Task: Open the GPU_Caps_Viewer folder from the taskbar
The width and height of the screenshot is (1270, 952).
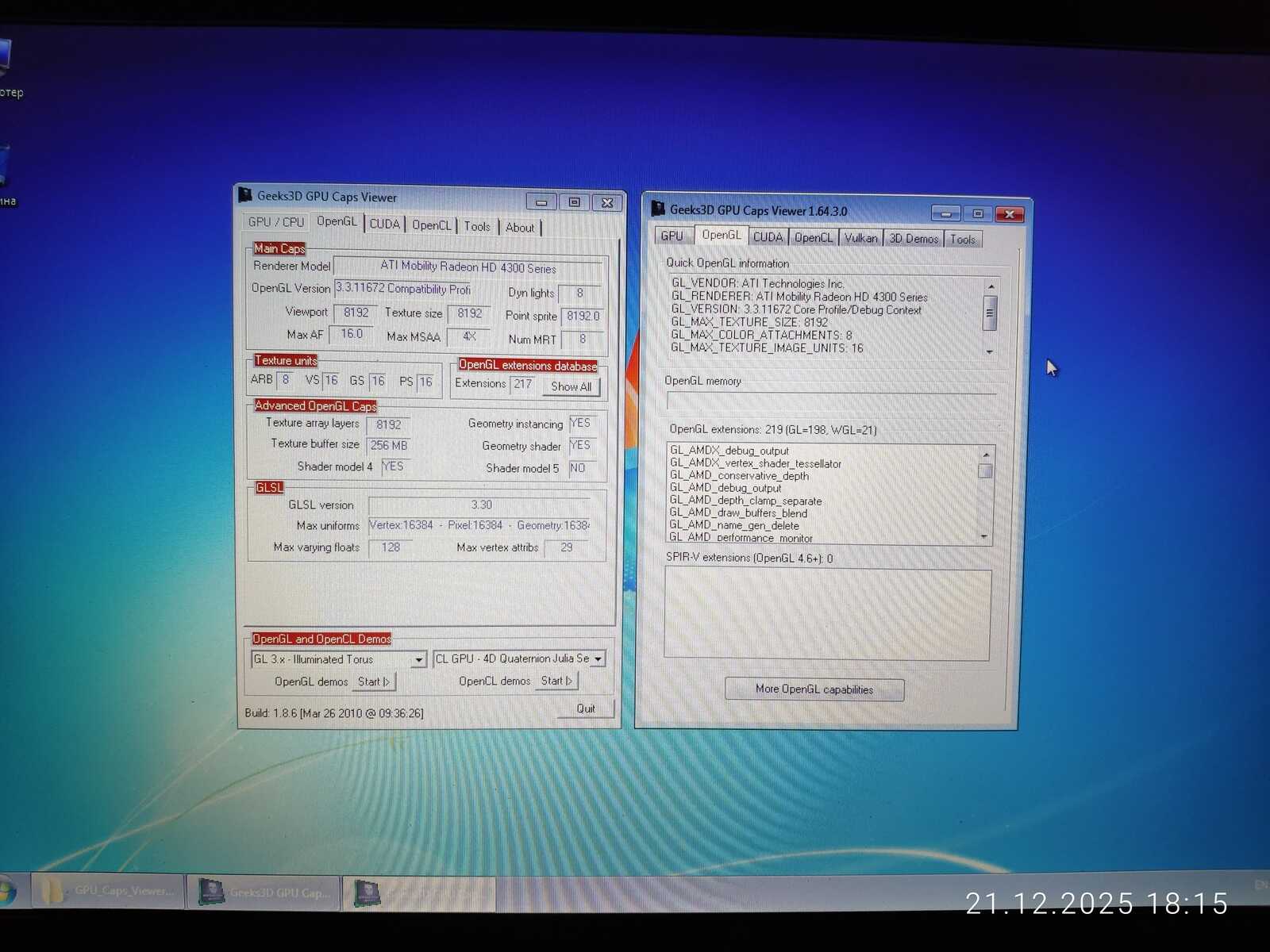Action: pyautogui.click(x=108, y=891)
